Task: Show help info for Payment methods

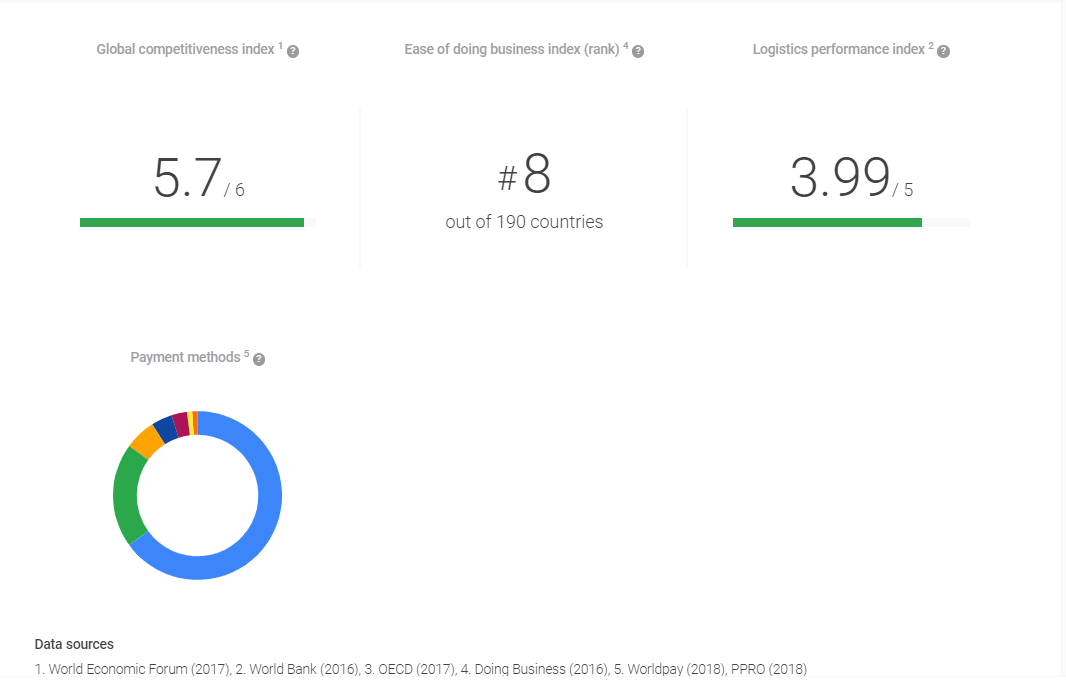Action: coord(259,359)
